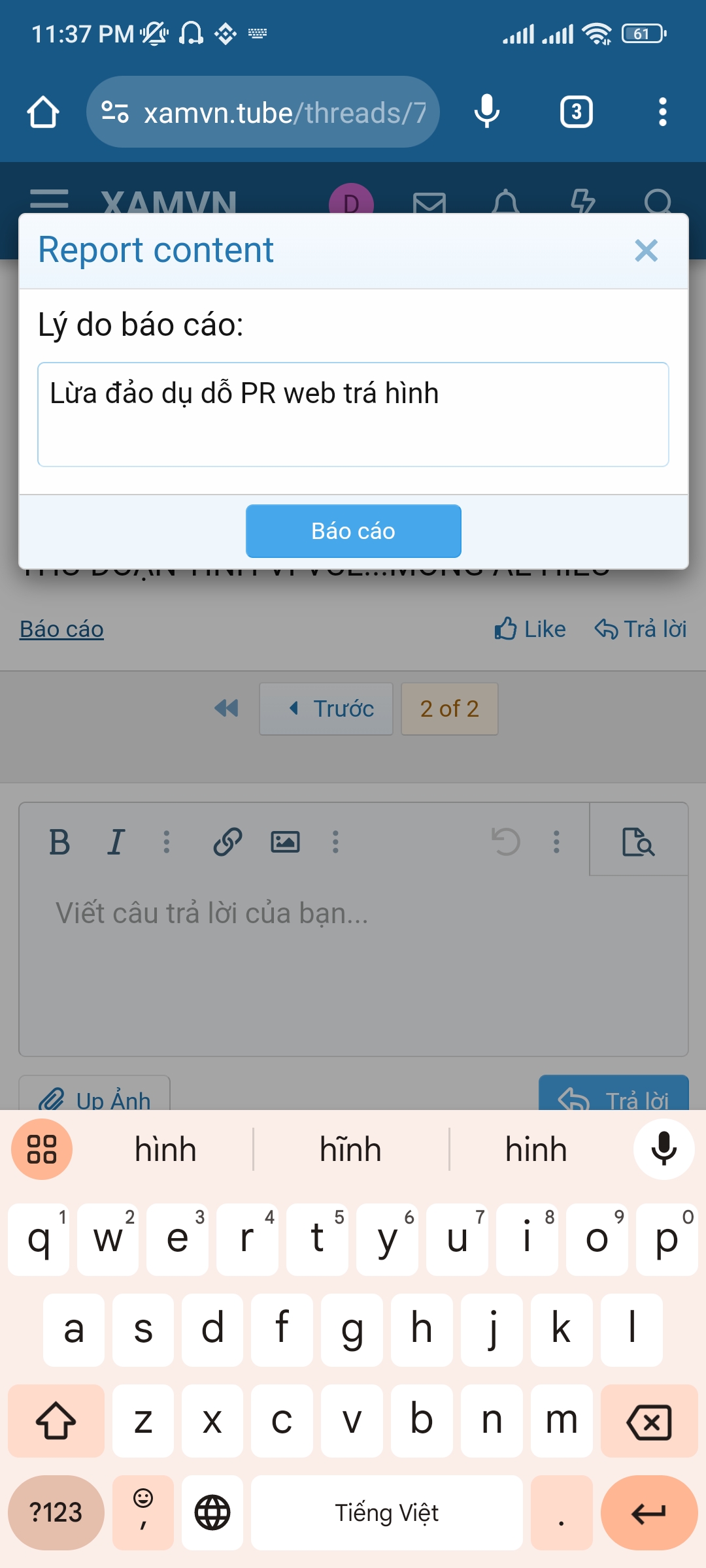Tap the emoji and comma key

[143, 1512]
